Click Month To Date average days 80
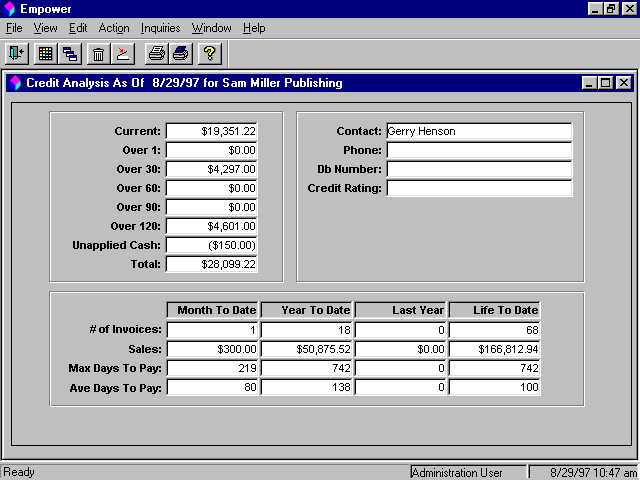The height and width of the screenshot is (480, 640). point(212,387)
